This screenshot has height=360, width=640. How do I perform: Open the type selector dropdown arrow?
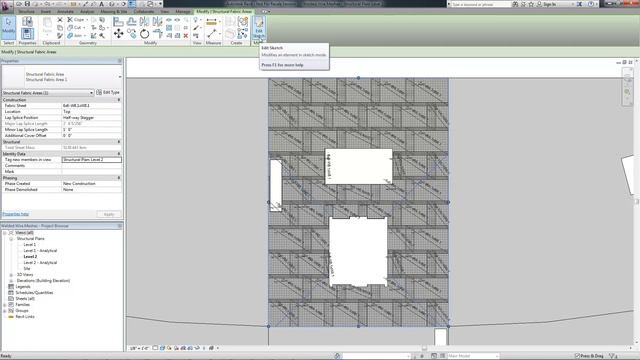tap(120, 77)
